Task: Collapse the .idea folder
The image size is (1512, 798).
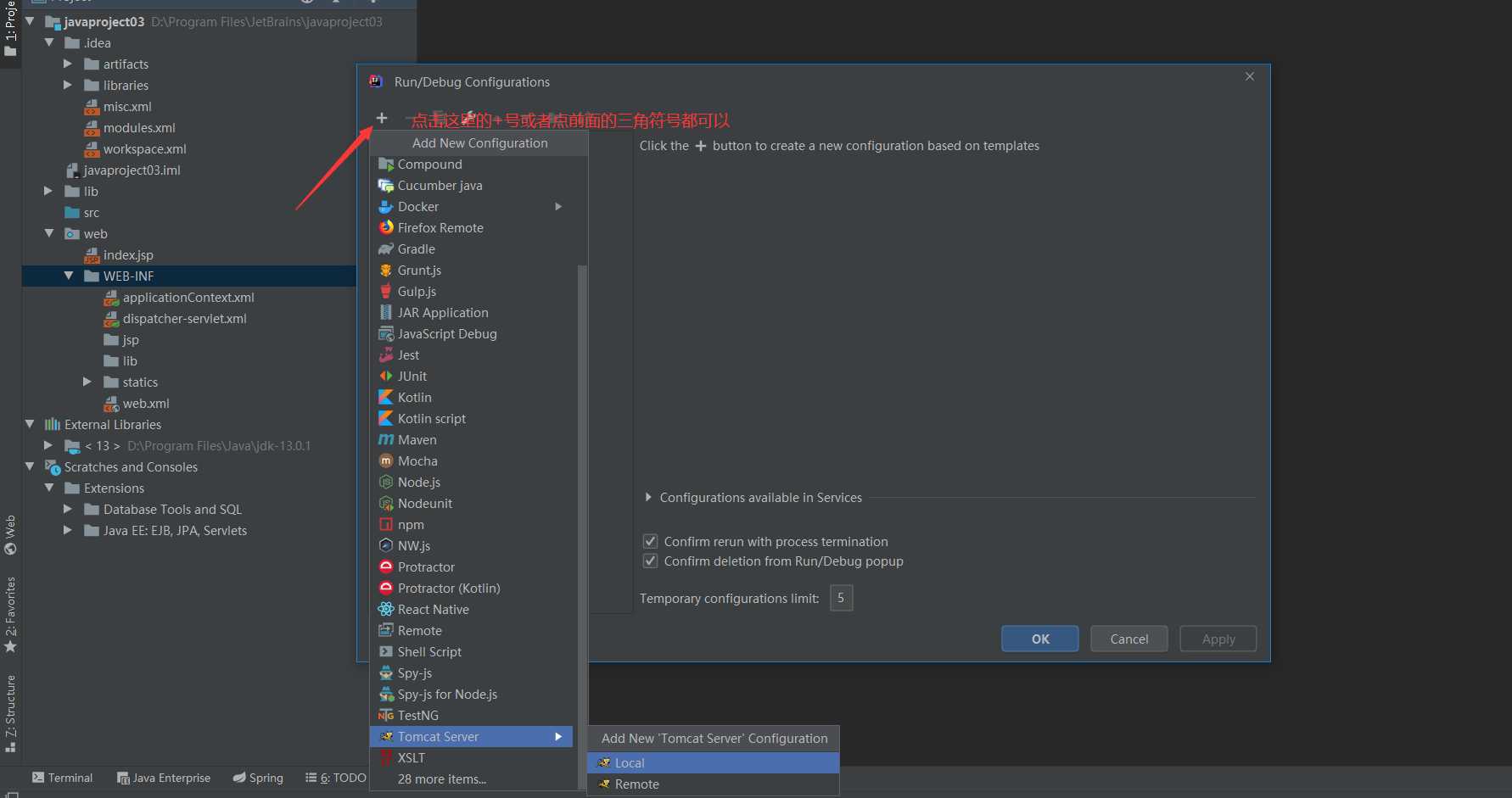Action: (49, 42)
